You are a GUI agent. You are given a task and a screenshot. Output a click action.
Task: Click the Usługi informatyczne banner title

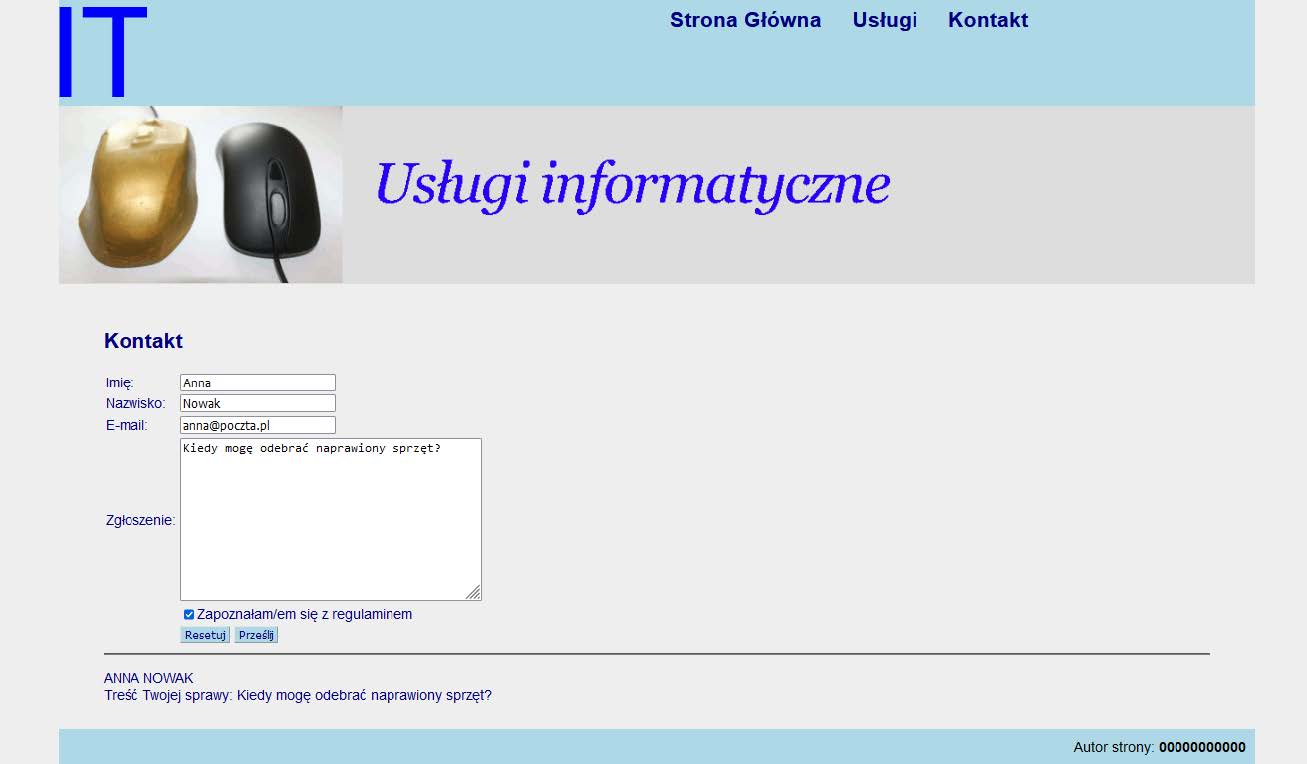point(632,186)
